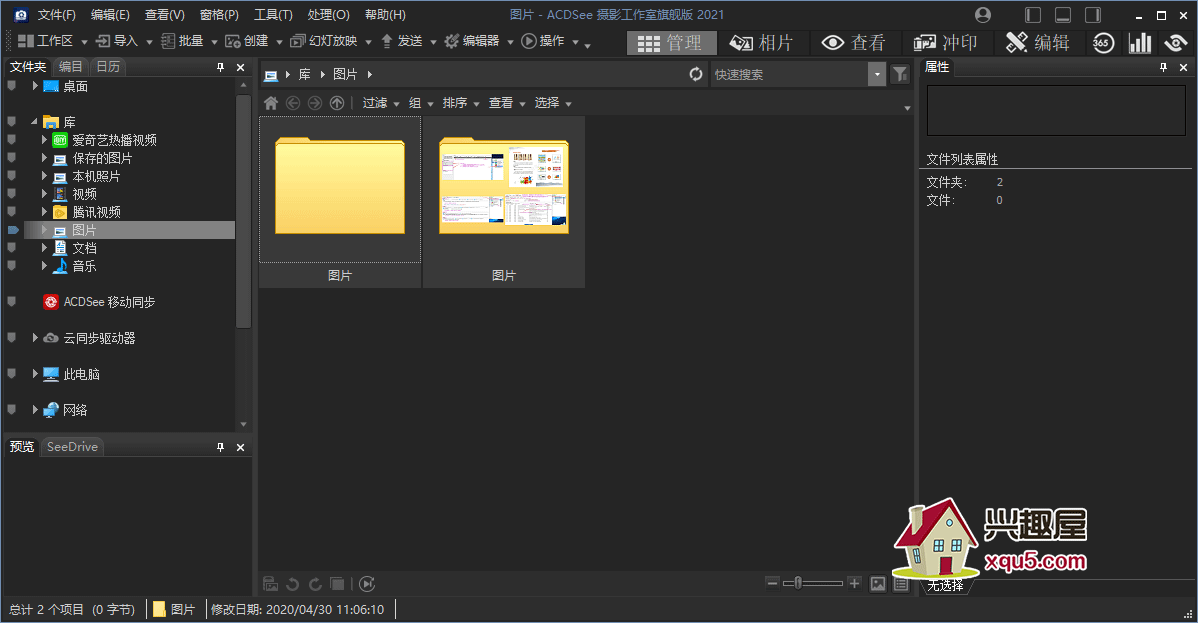Click the user account profile icon

[983, 15]
